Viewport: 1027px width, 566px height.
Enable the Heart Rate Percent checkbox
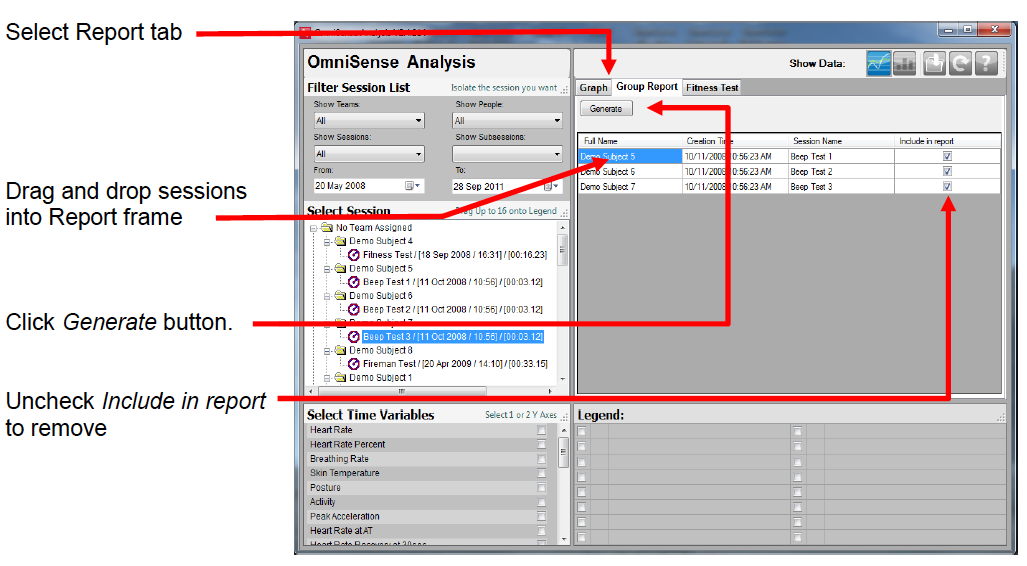point(541,445)
